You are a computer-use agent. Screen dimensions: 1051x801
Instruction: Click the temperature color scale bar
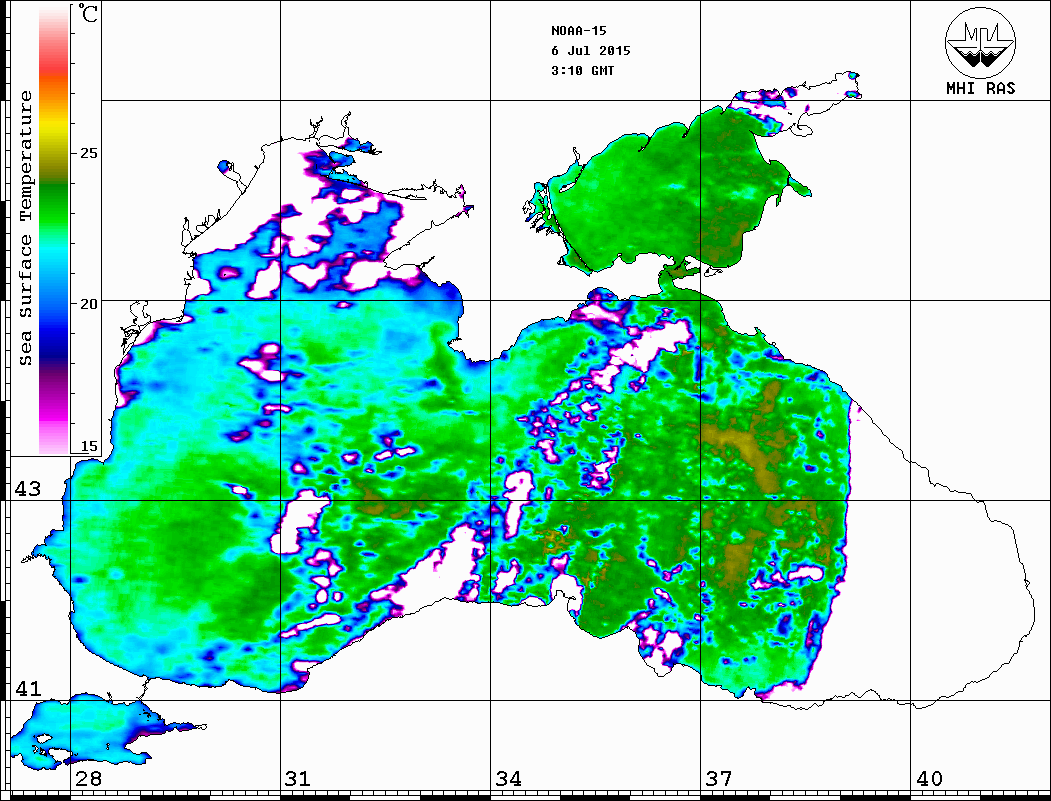point(54,229)
